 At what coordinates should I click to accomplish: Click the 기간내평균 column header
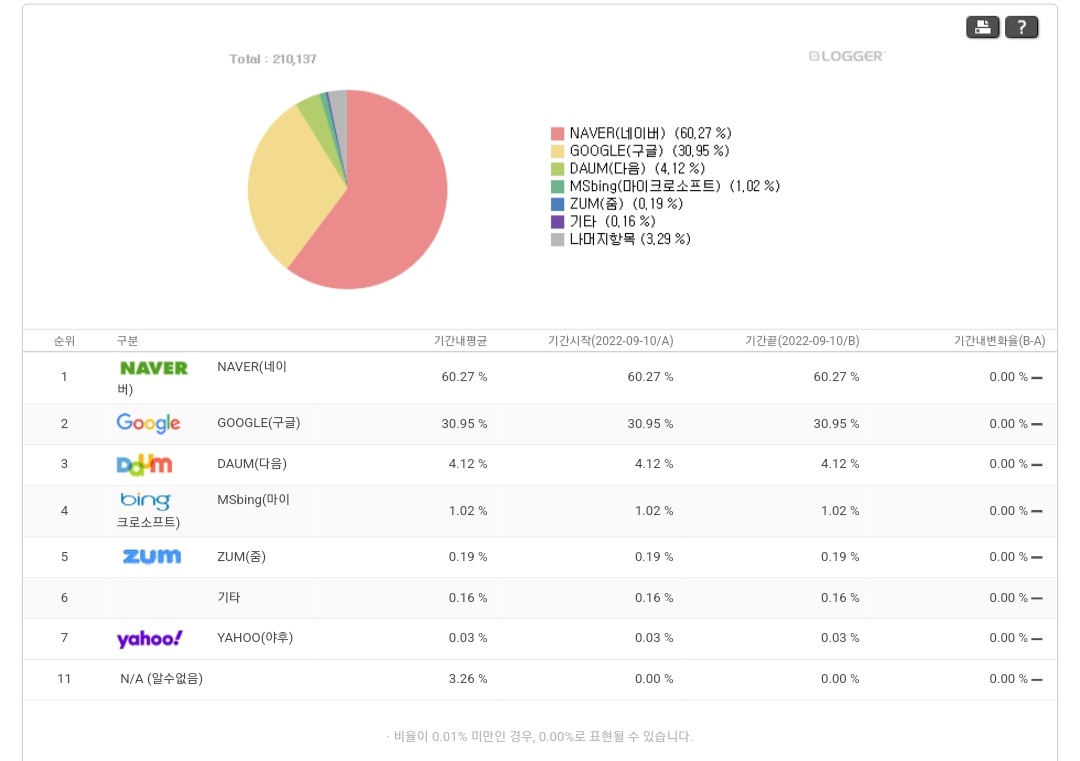click(460, 341)
